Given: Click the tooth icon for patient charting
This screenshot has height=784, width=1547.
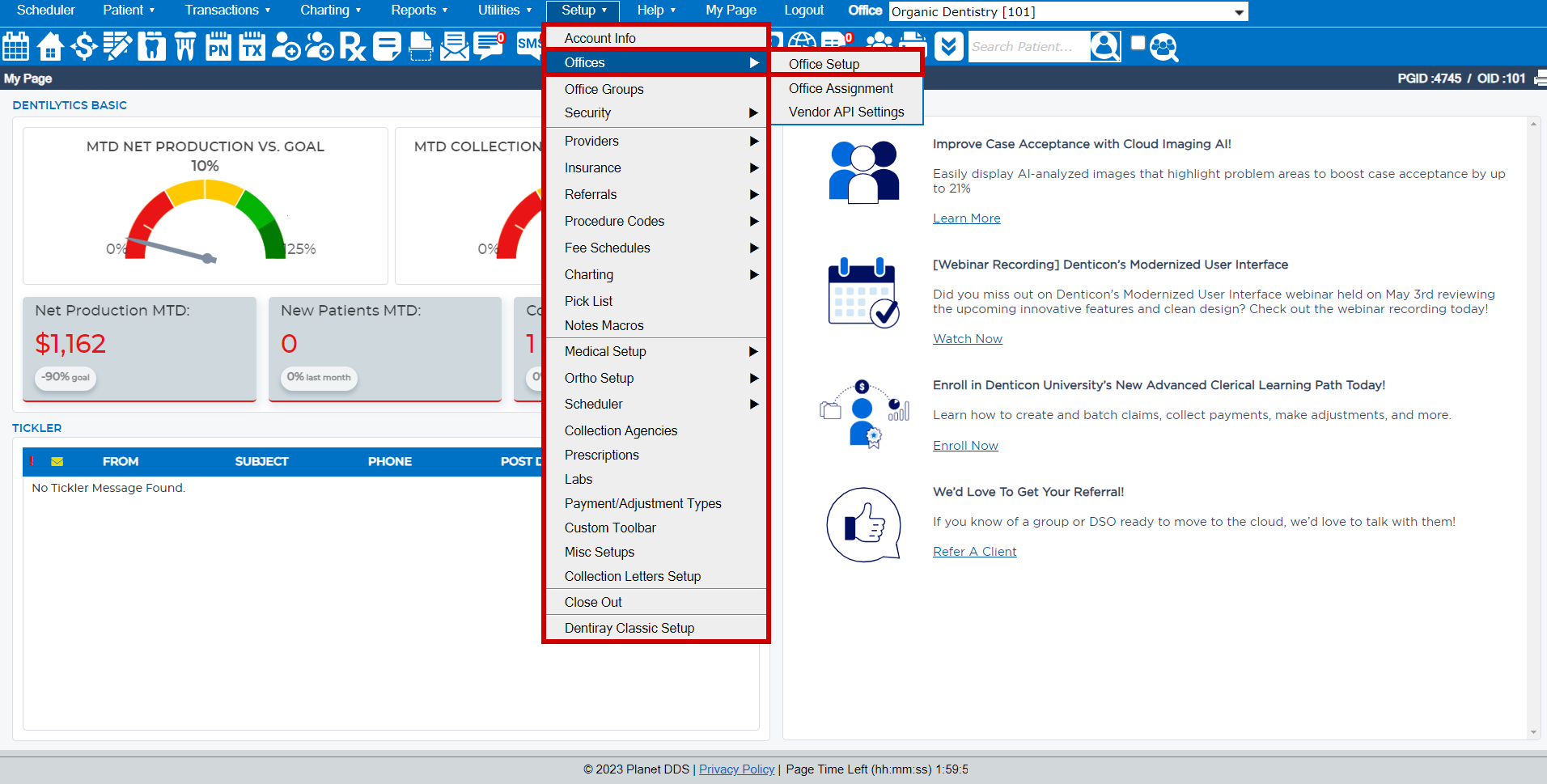Looking at the screenshot, I should [151, 46].
